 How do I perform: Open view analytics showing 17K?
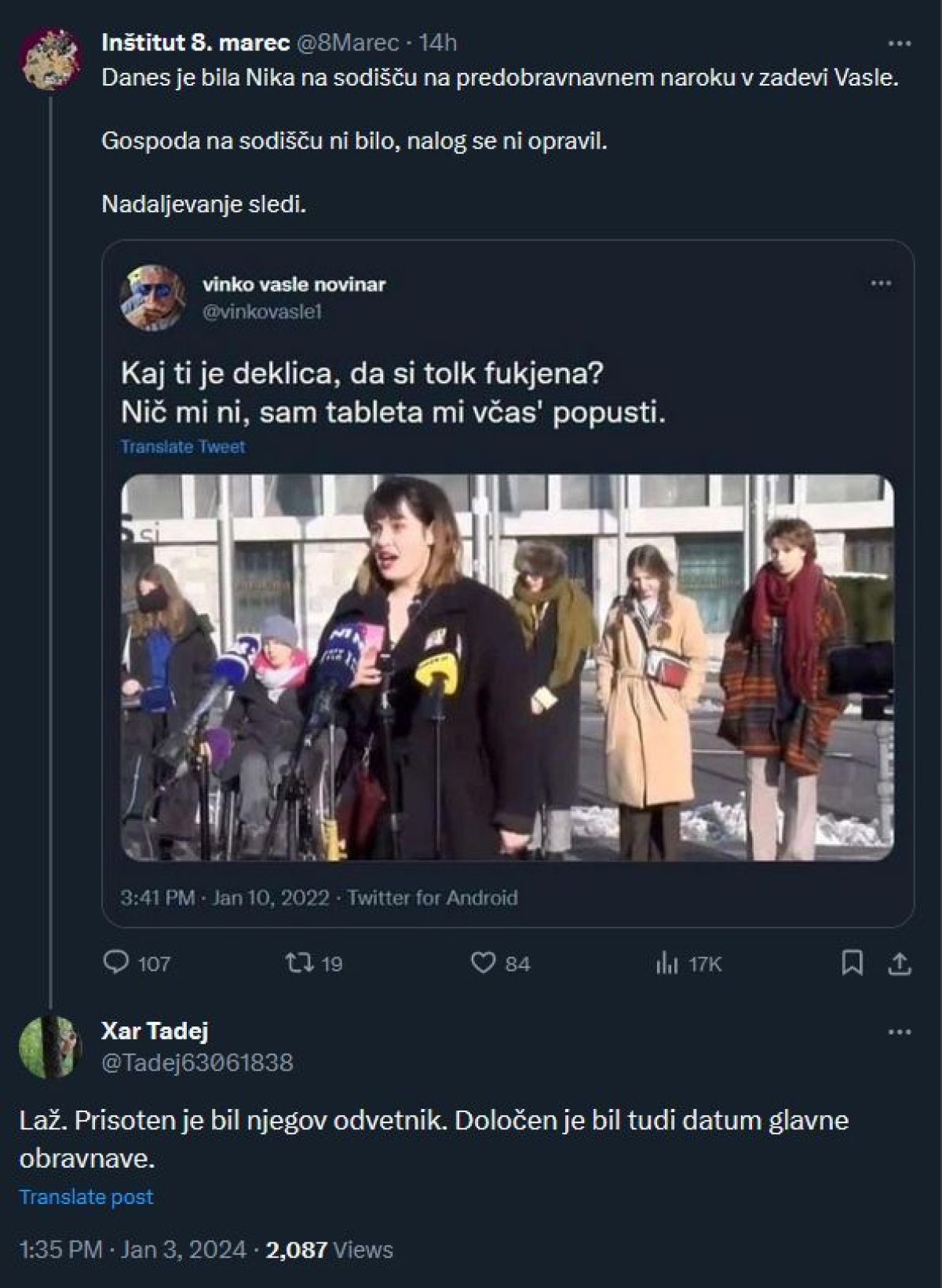666,964
